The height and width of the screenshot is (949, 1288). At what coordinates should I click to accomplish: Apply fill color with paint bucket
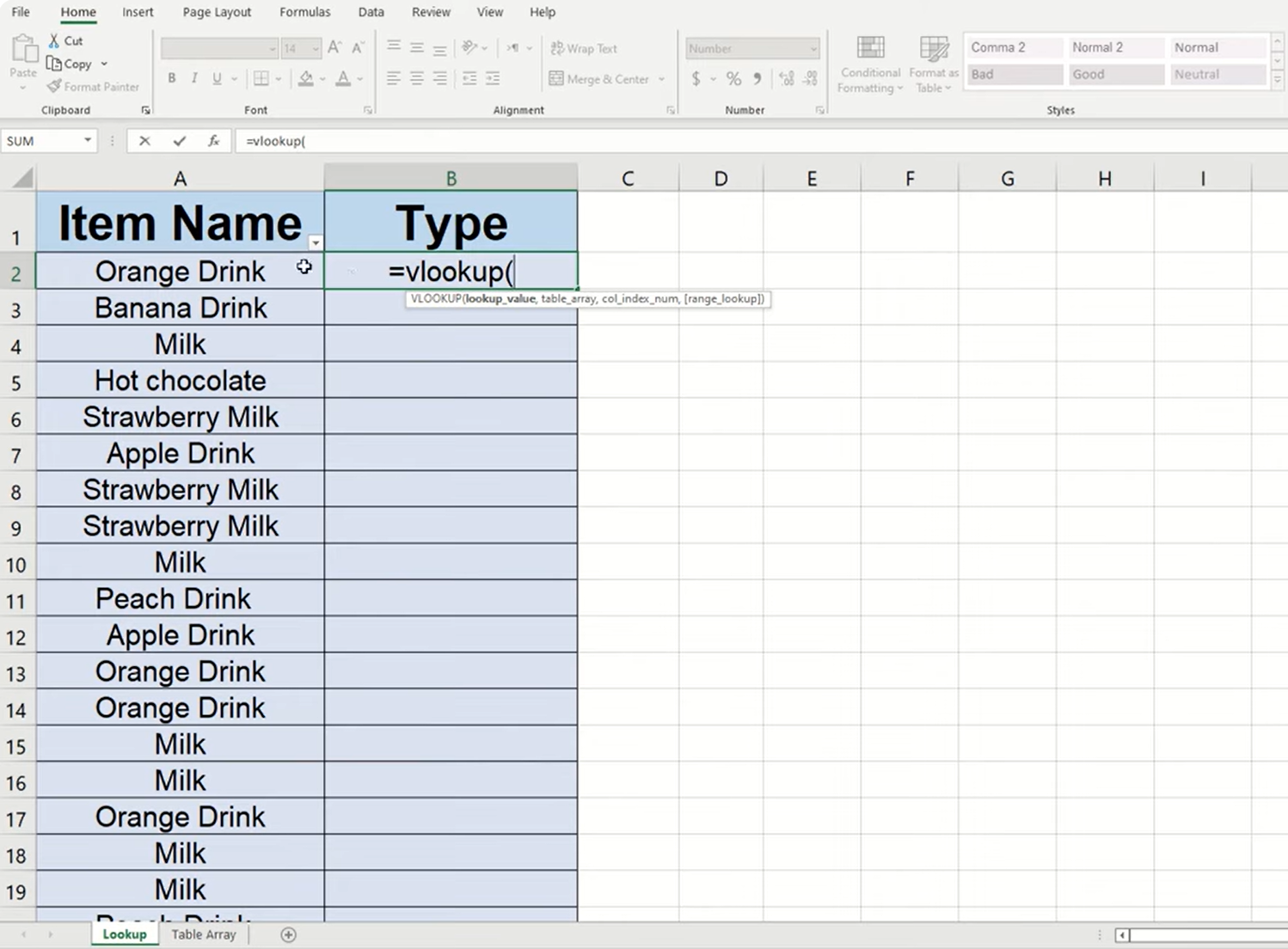tap(305, 79)
